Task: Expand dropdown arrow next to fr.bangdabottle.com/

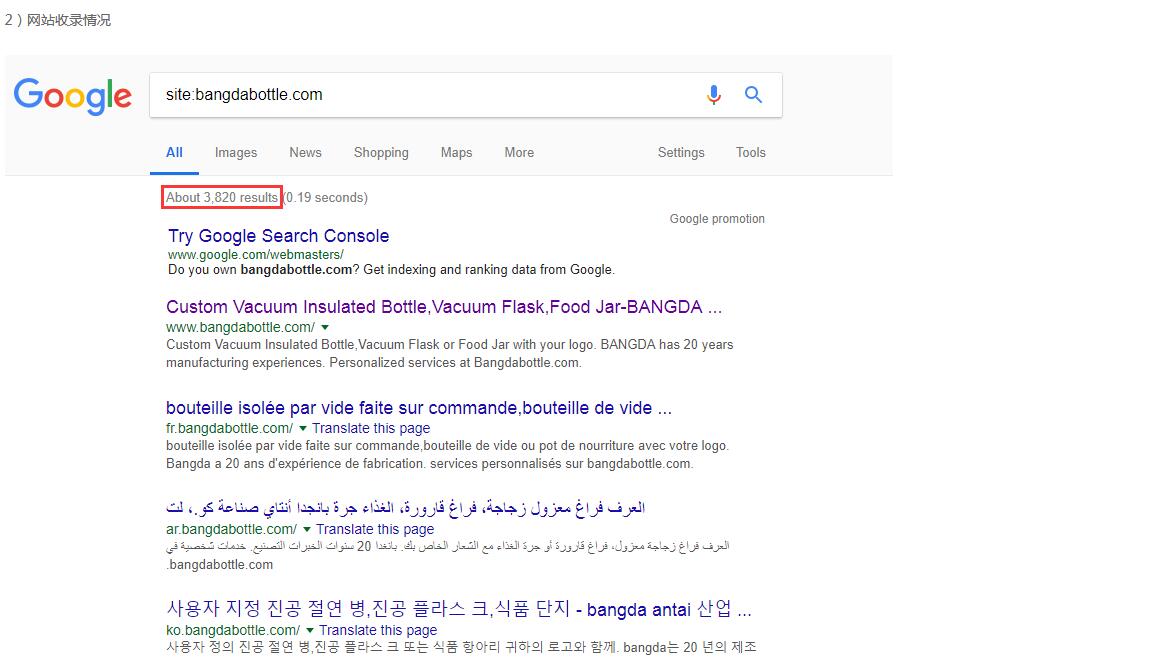Action: [303, 428]
